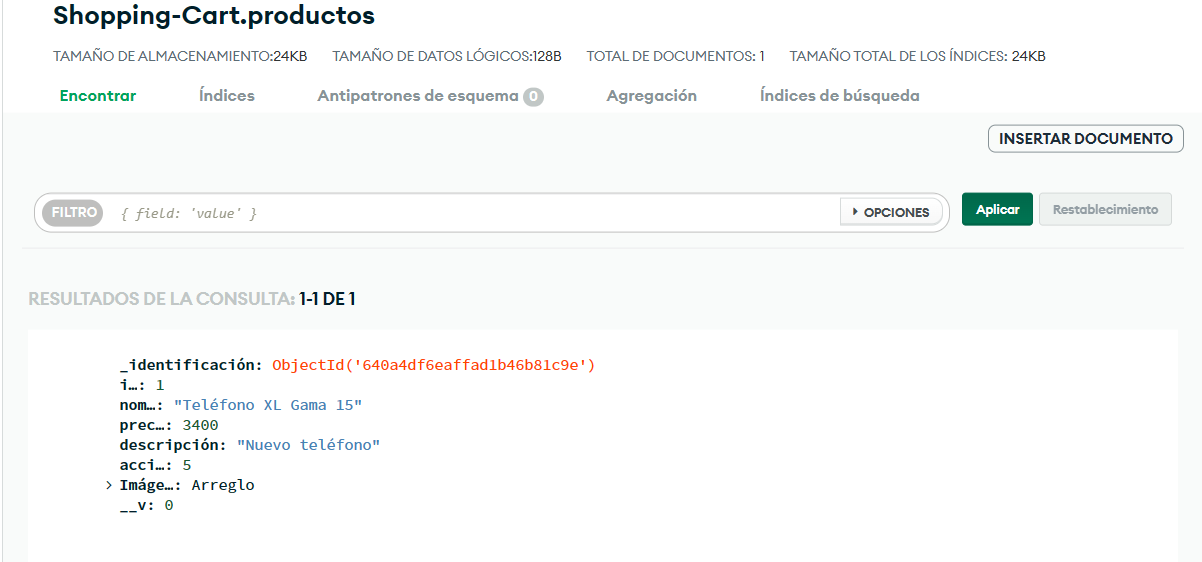The height and width of the screenshot is (562, 1202).
Task: Open the Índices de búsqueda tab
Action: point(840,96)
